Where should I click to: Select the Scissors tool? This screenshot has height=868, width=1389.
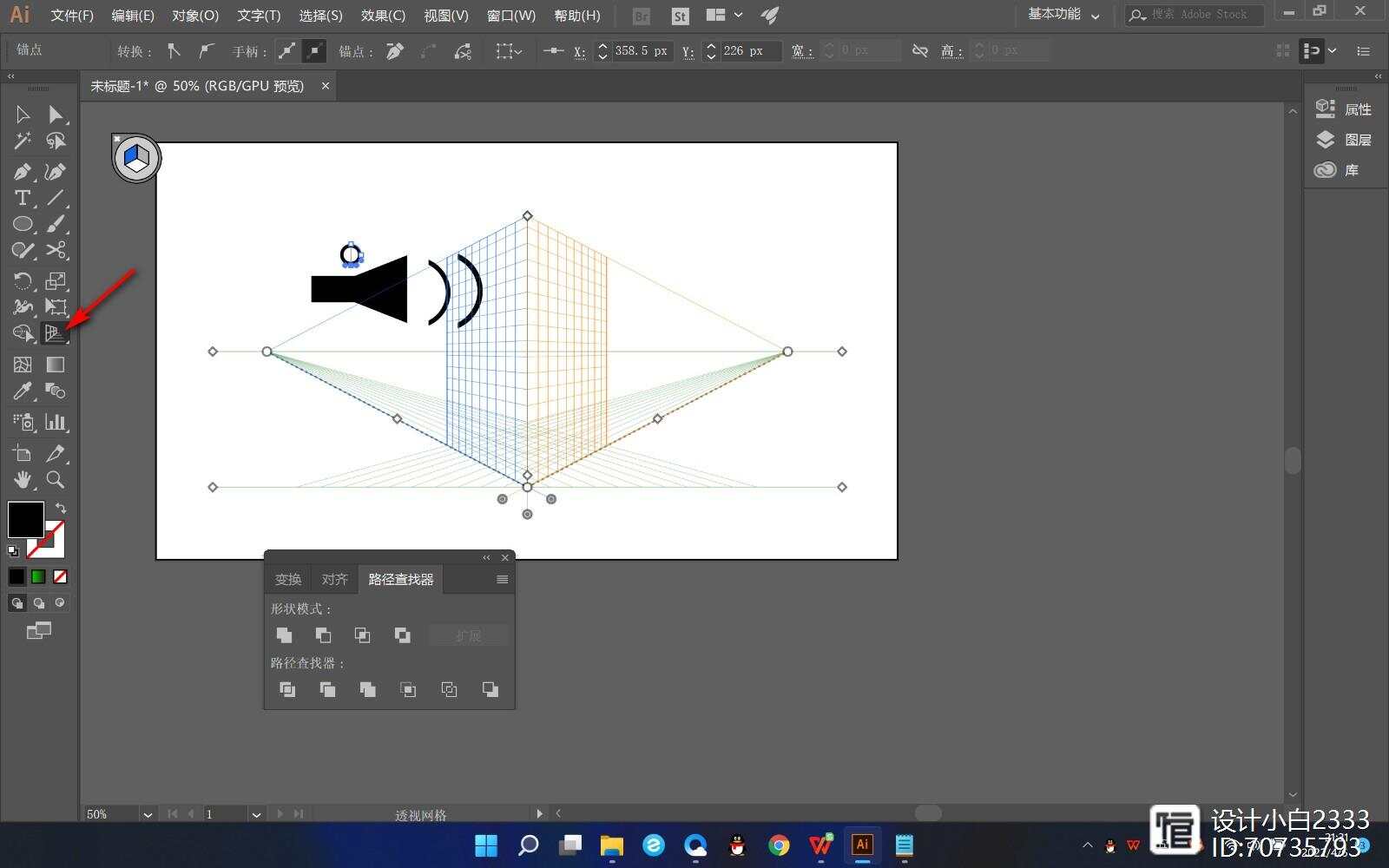tap(56, 251)
